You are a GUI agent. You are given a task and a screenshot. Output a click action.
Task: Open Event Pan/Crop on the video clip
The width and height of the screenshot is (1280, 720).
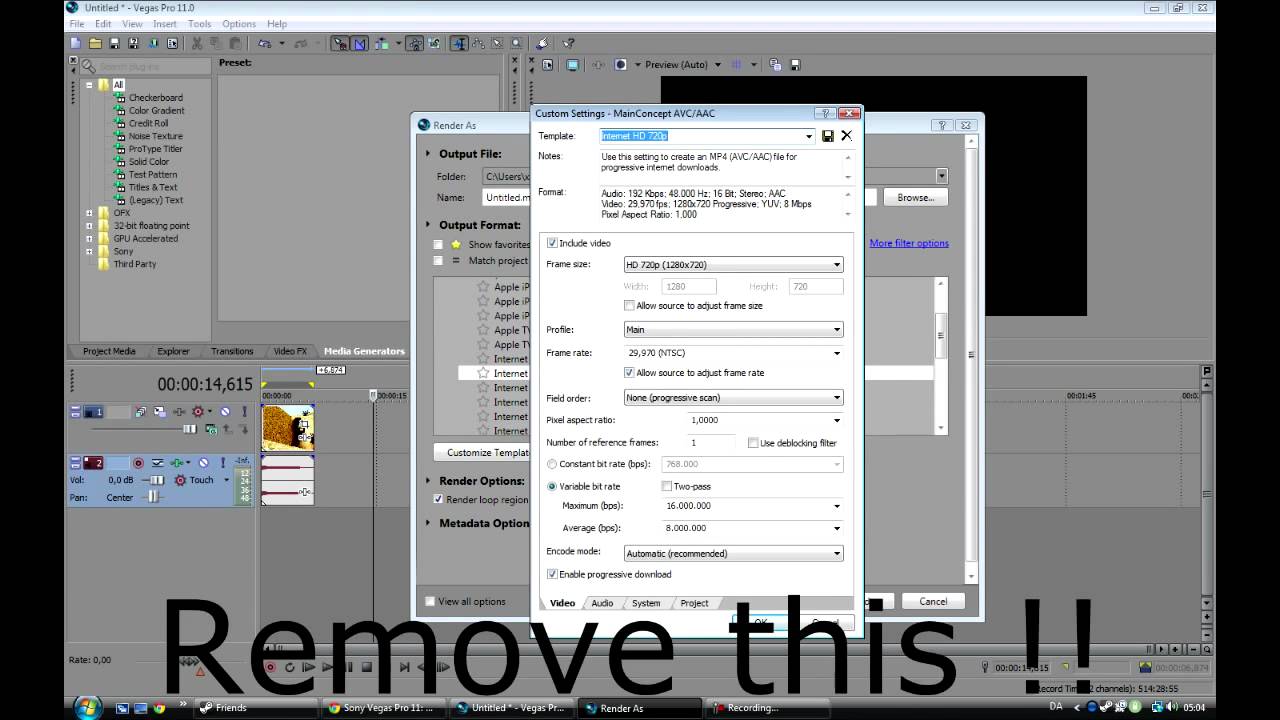tap(305, 424)
